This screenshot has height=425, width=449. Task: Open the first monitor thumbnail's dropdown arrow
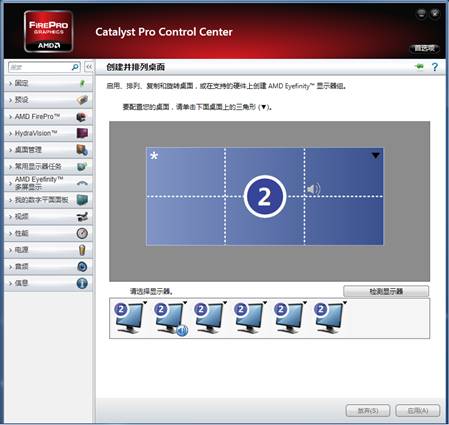(145, 303)
